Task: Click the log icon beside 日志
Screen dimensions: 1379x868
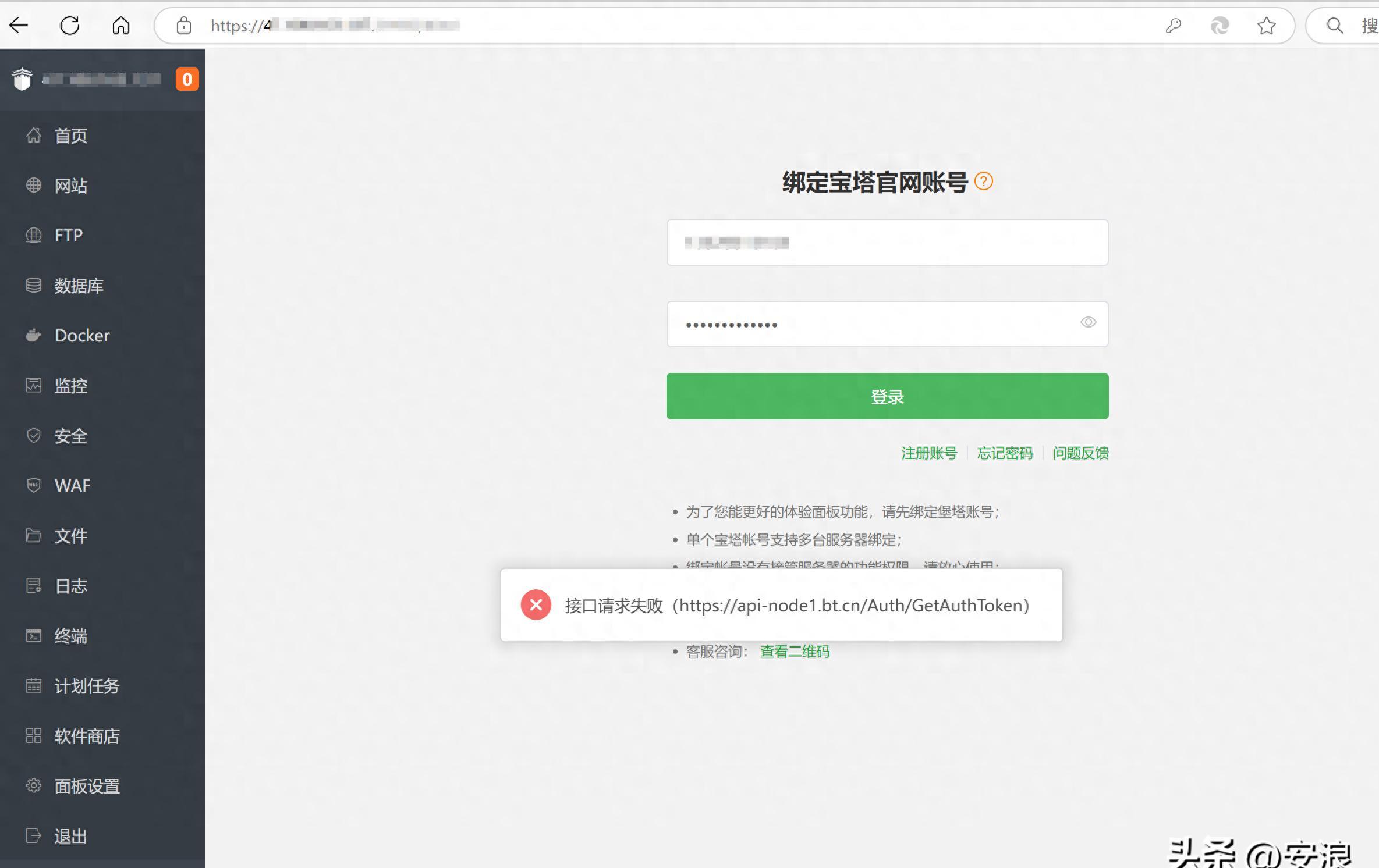Action: (34, 585)
